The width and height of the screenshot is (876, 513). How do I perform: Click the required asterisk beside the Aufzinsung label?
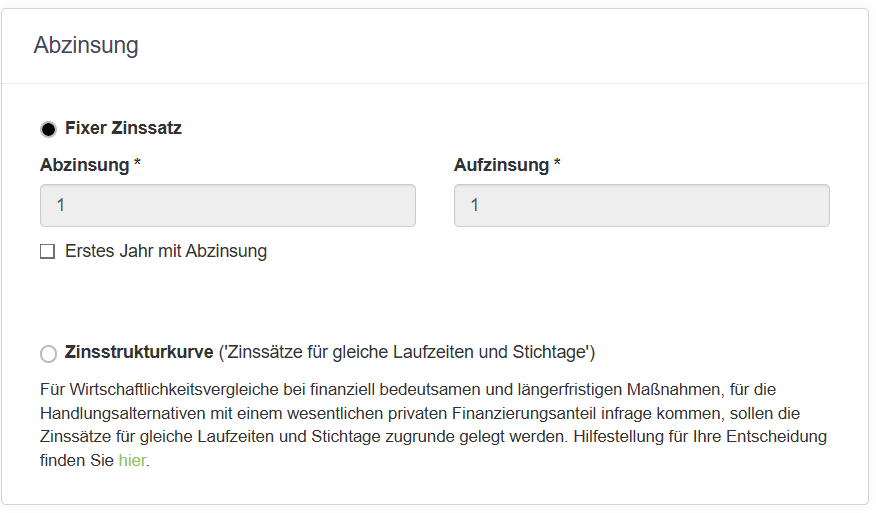(557, 164)
